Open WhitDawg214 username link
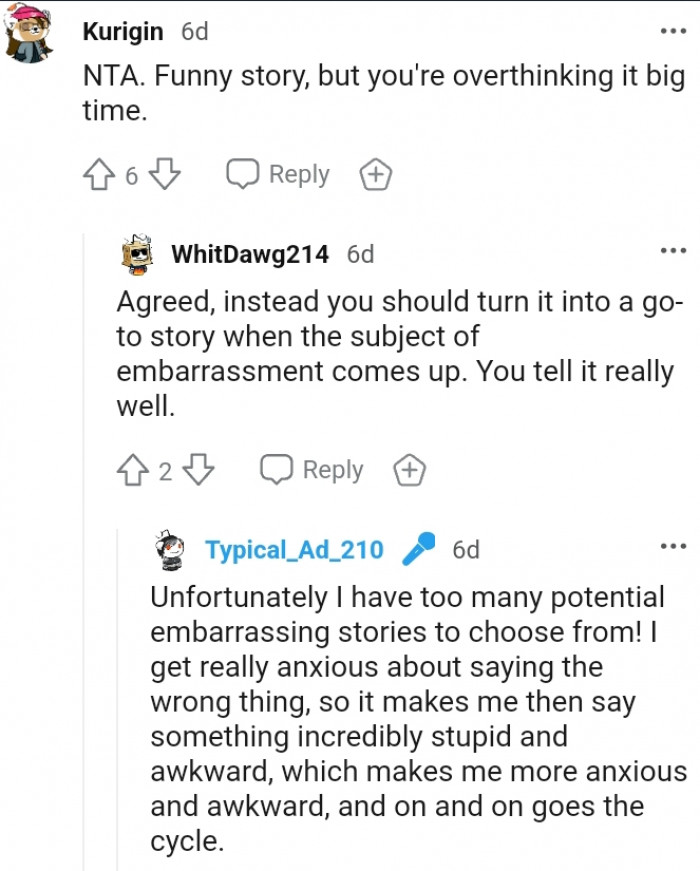700x871 pixels. pos(250,254)
